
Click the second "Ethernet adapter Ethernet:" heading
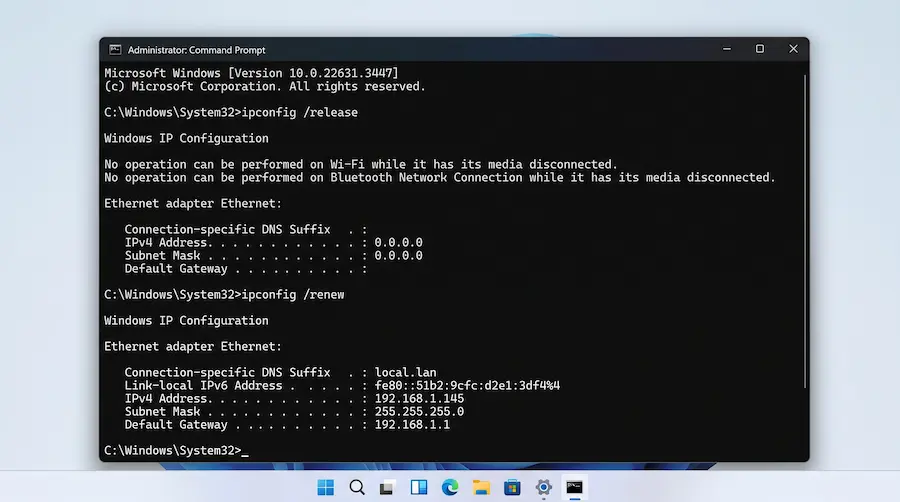pos(193,347)
